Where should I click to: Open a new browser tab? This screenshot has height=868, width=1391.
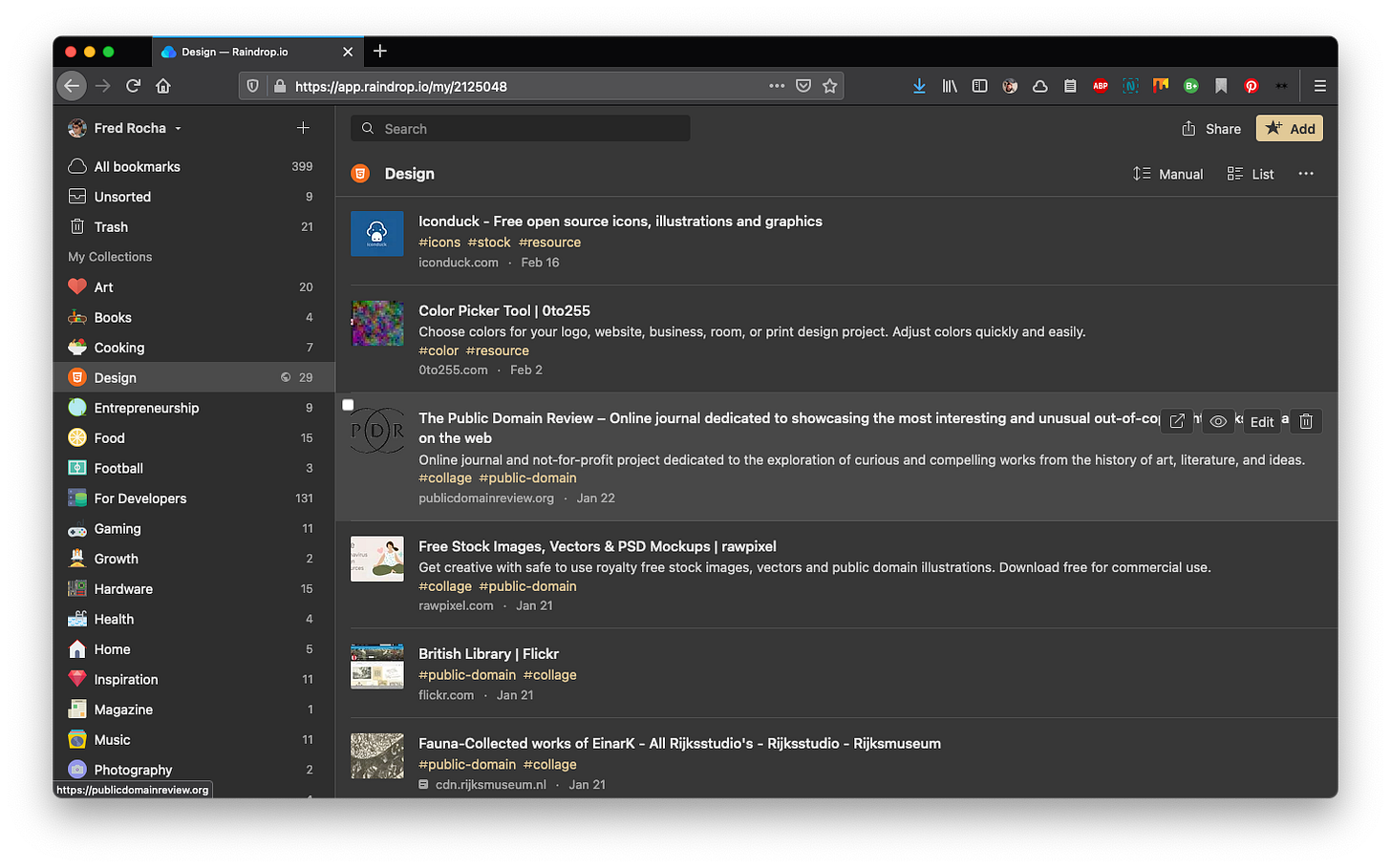[x=380, y=51]
